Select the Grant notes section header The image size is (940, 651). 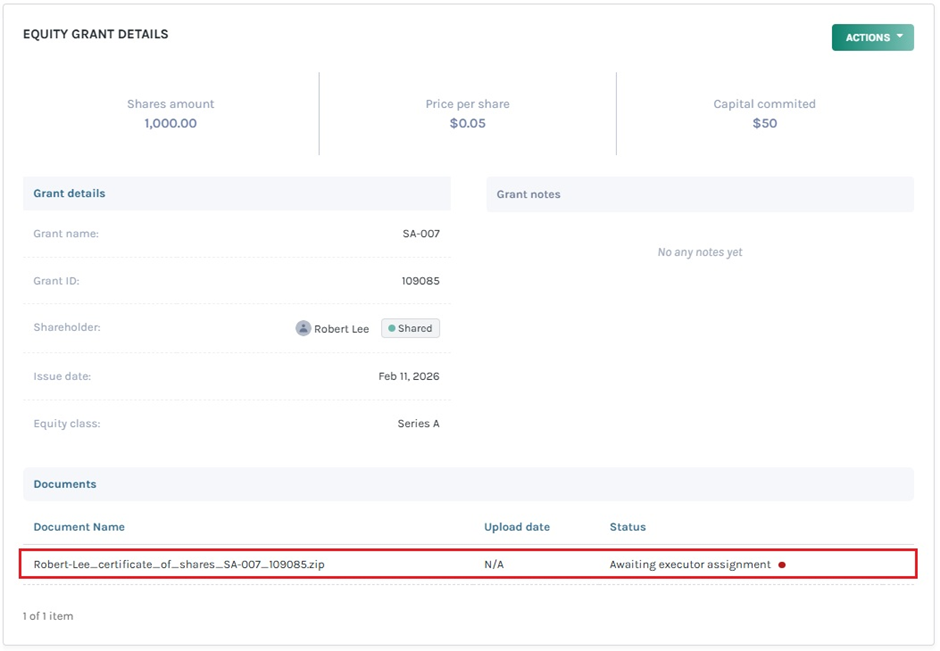528,194
